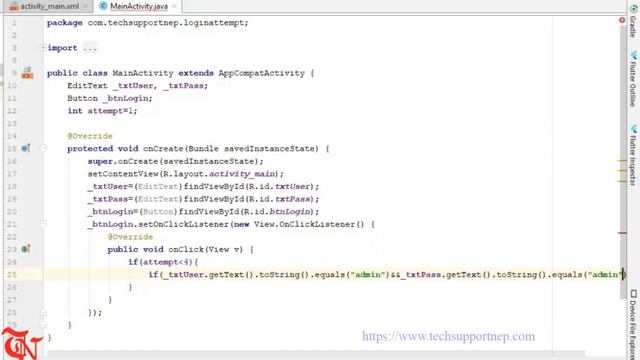Open the Device File Explorer panel

pyautogui.click(x=633, y=324)
